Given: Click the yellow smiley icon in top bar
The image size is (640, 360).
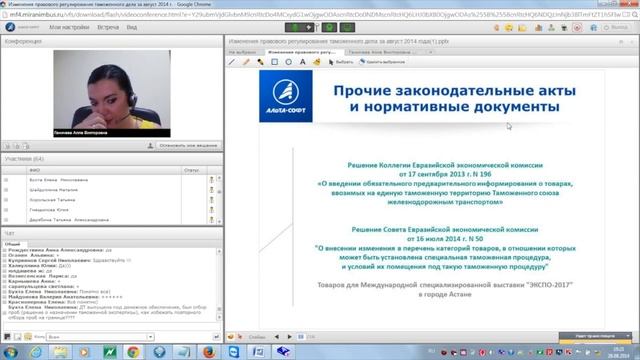Looking at the screenshot, I should pyautogui.click(x=509, y=27).
